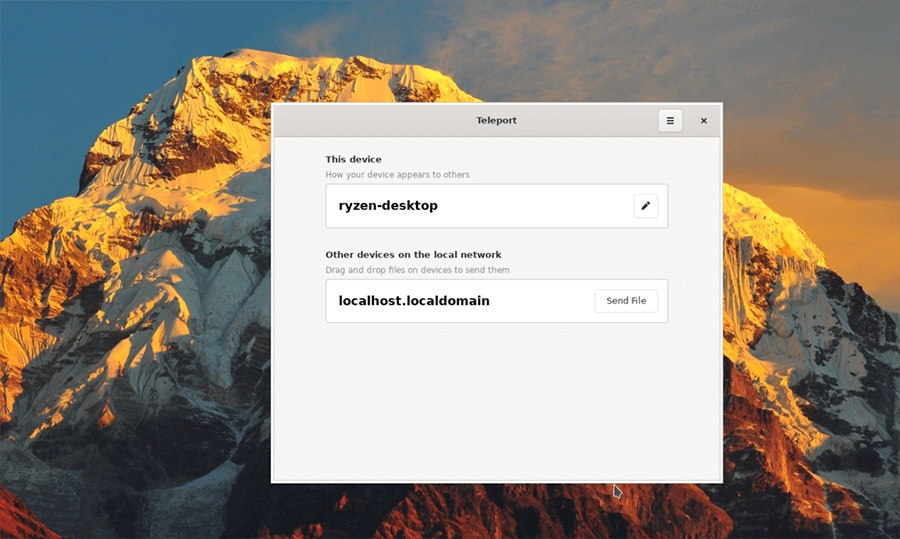Click the desktop right of Teleport window
This screenshot has height=539, width=900.
[810, 300]
